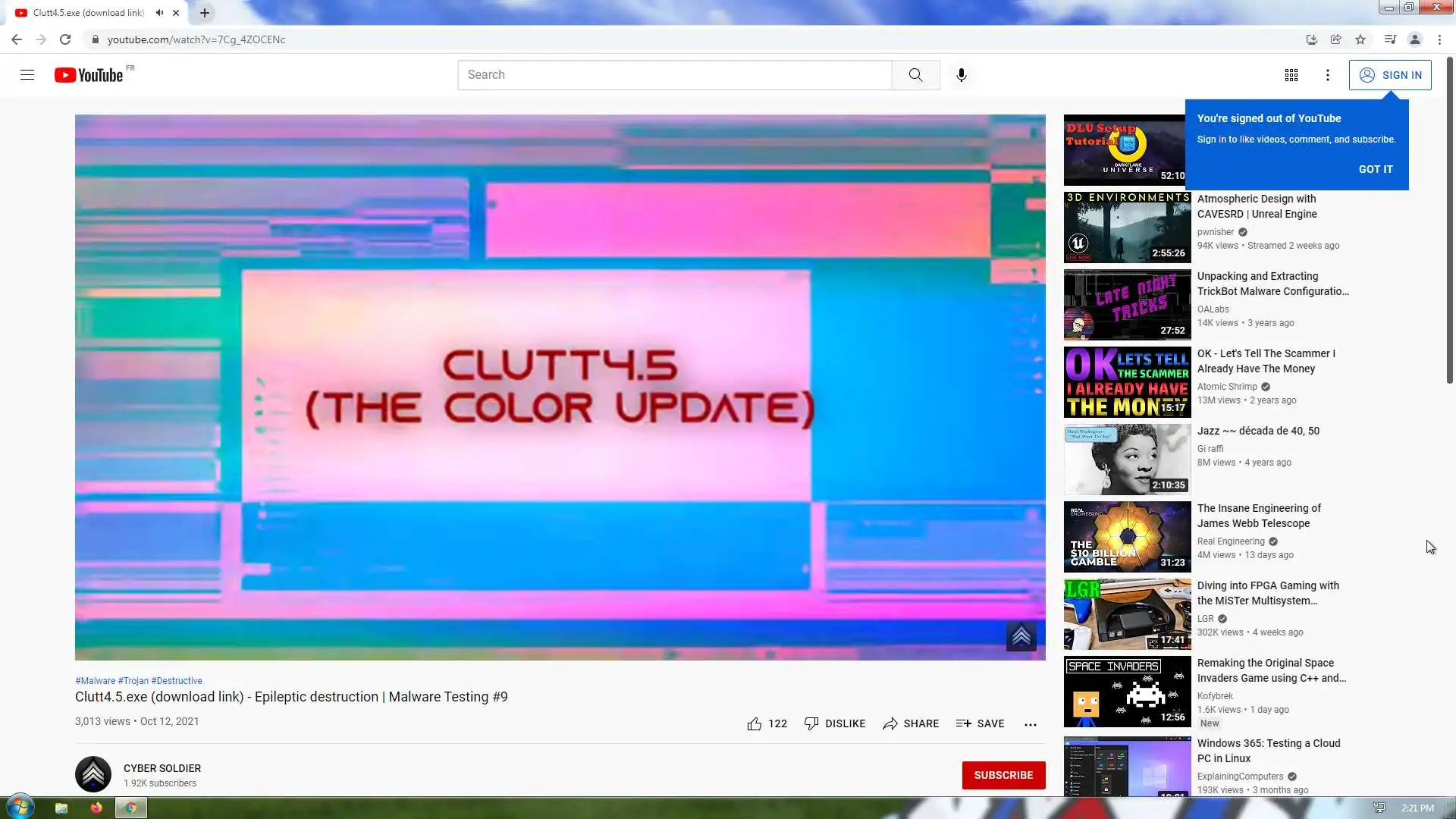The width and height of the screenshot is (1456, 819).
Task: Bookmark this page with star icon
Action: click(1360, 39)
